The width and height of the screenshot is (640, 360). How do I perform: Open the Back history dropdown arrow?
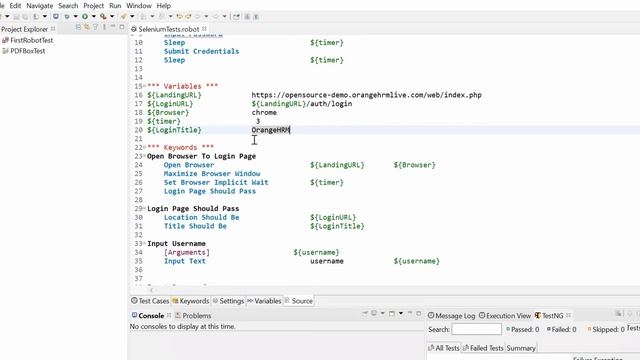pyautogui.click(x=206, y=17)
